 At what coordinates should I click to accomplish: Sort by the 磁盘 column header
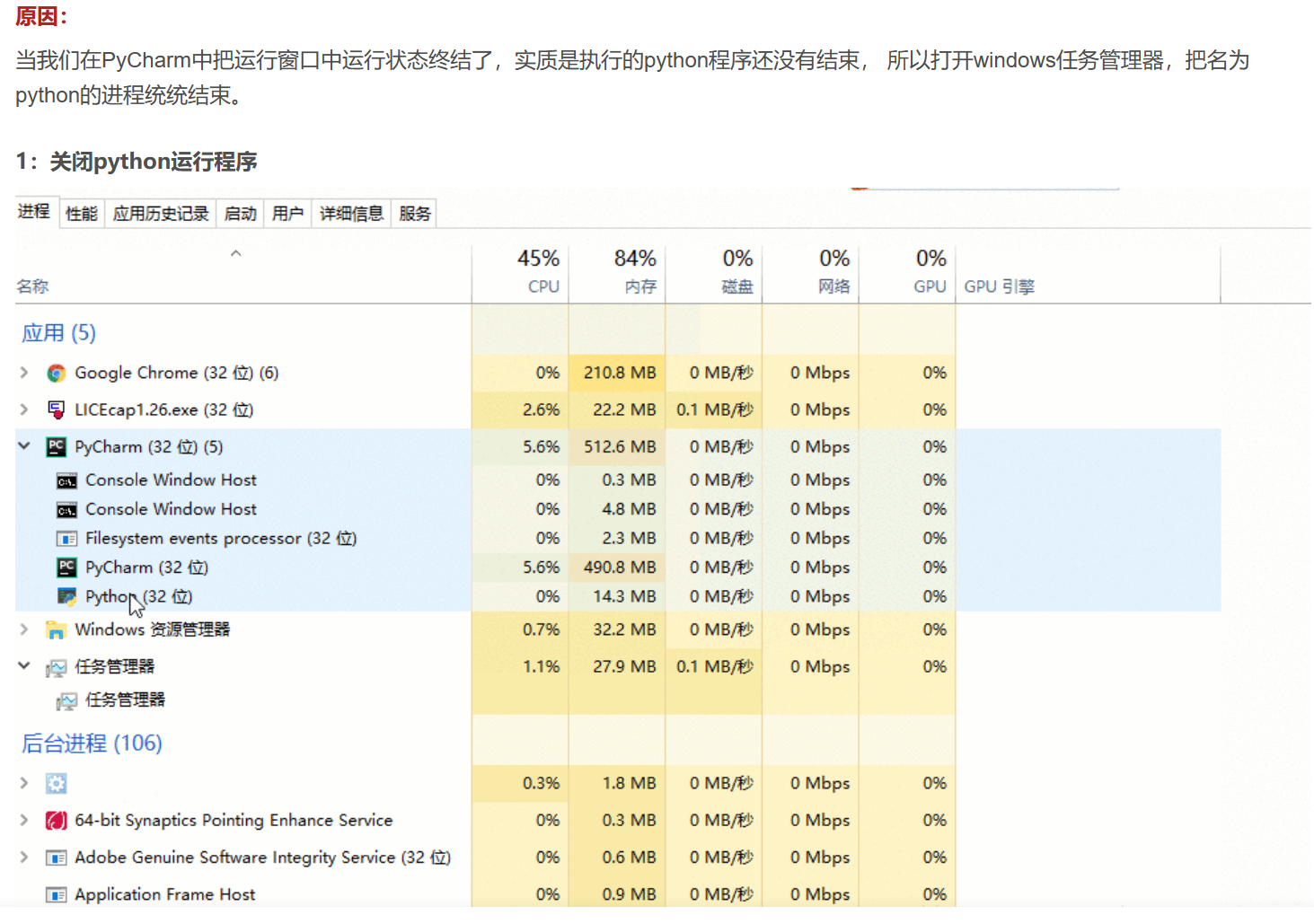[x=714, y=273]
